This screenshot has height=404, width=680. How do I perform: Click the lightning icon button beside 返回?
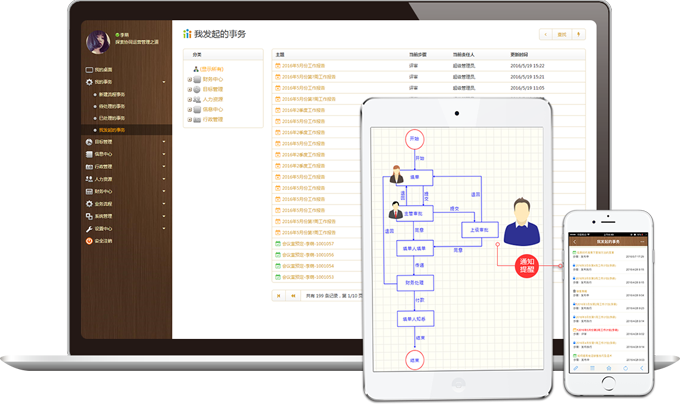tap(577, 34)
